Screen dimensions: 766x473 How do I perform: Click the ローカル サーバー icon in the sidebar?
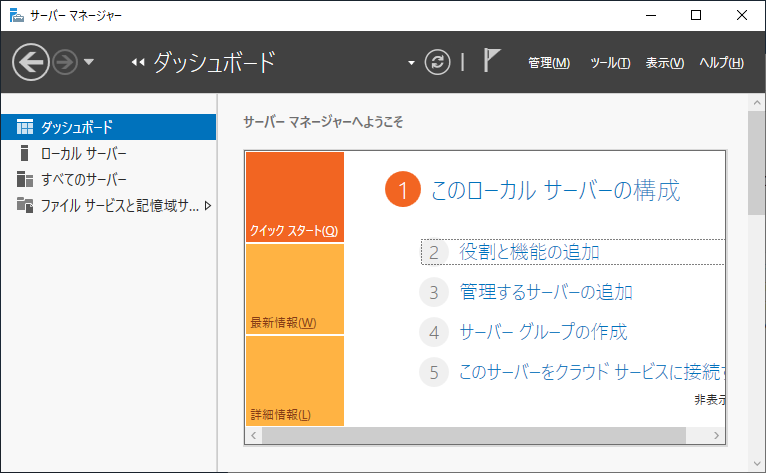click(25, 153)
